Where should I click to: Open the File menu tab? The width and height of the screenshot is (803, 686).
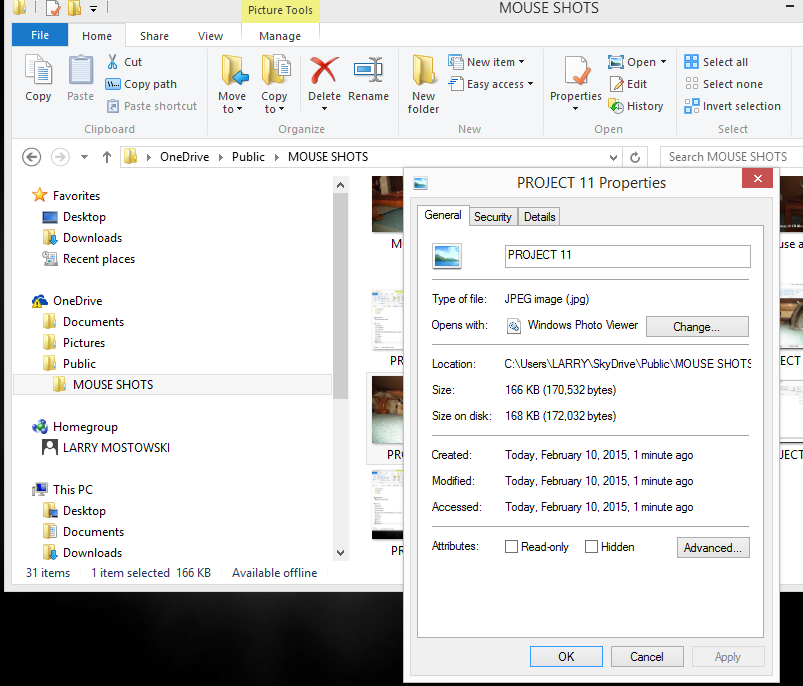point(40,35)
